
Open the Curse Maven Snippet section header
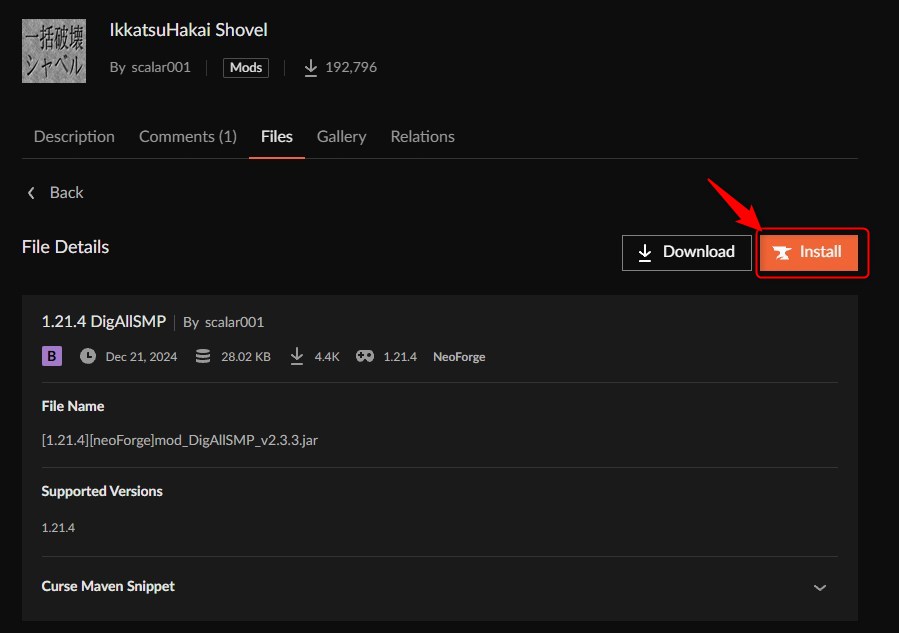pyautogui.click(x=108, y=586)
